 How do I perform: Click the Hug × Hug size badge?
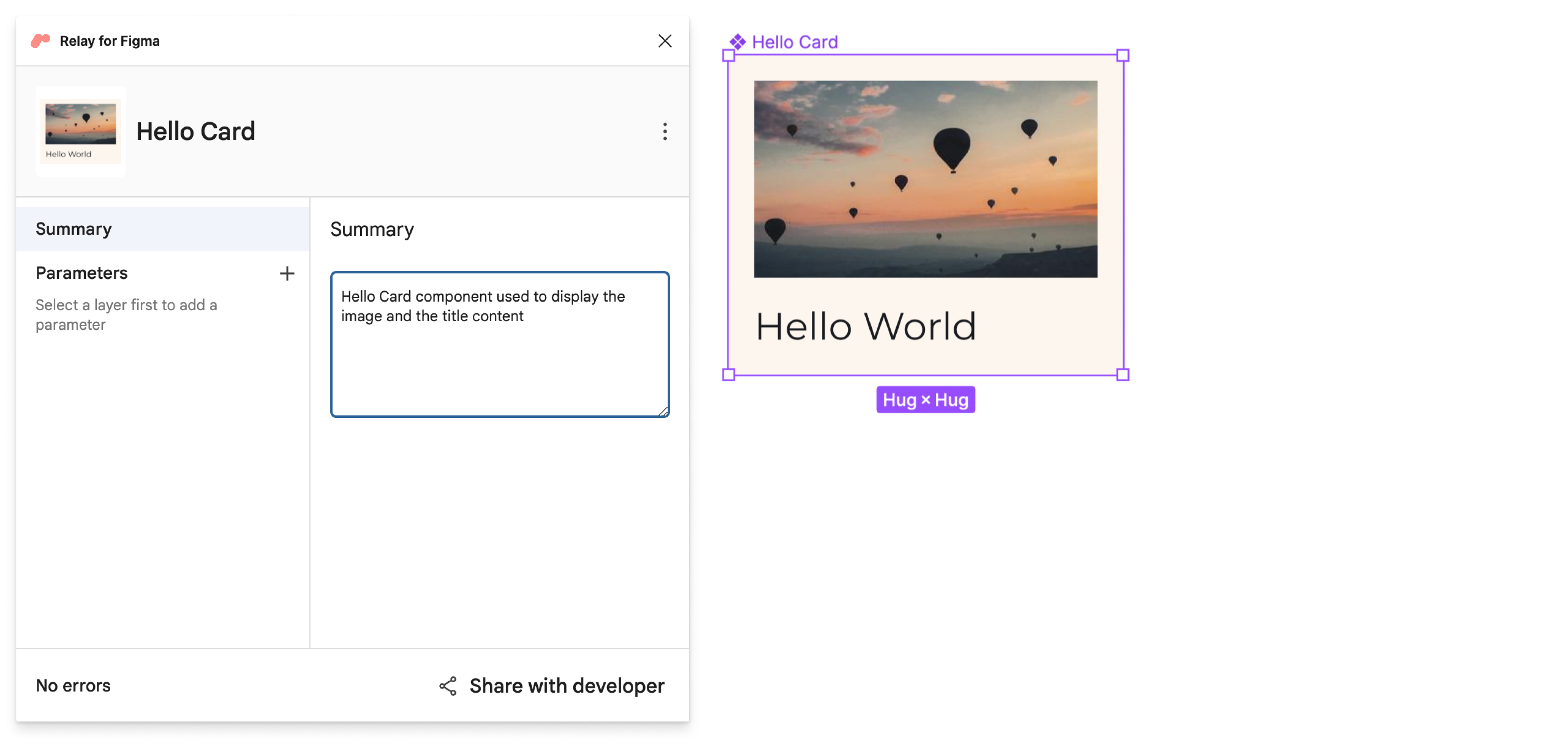[925, 400]
